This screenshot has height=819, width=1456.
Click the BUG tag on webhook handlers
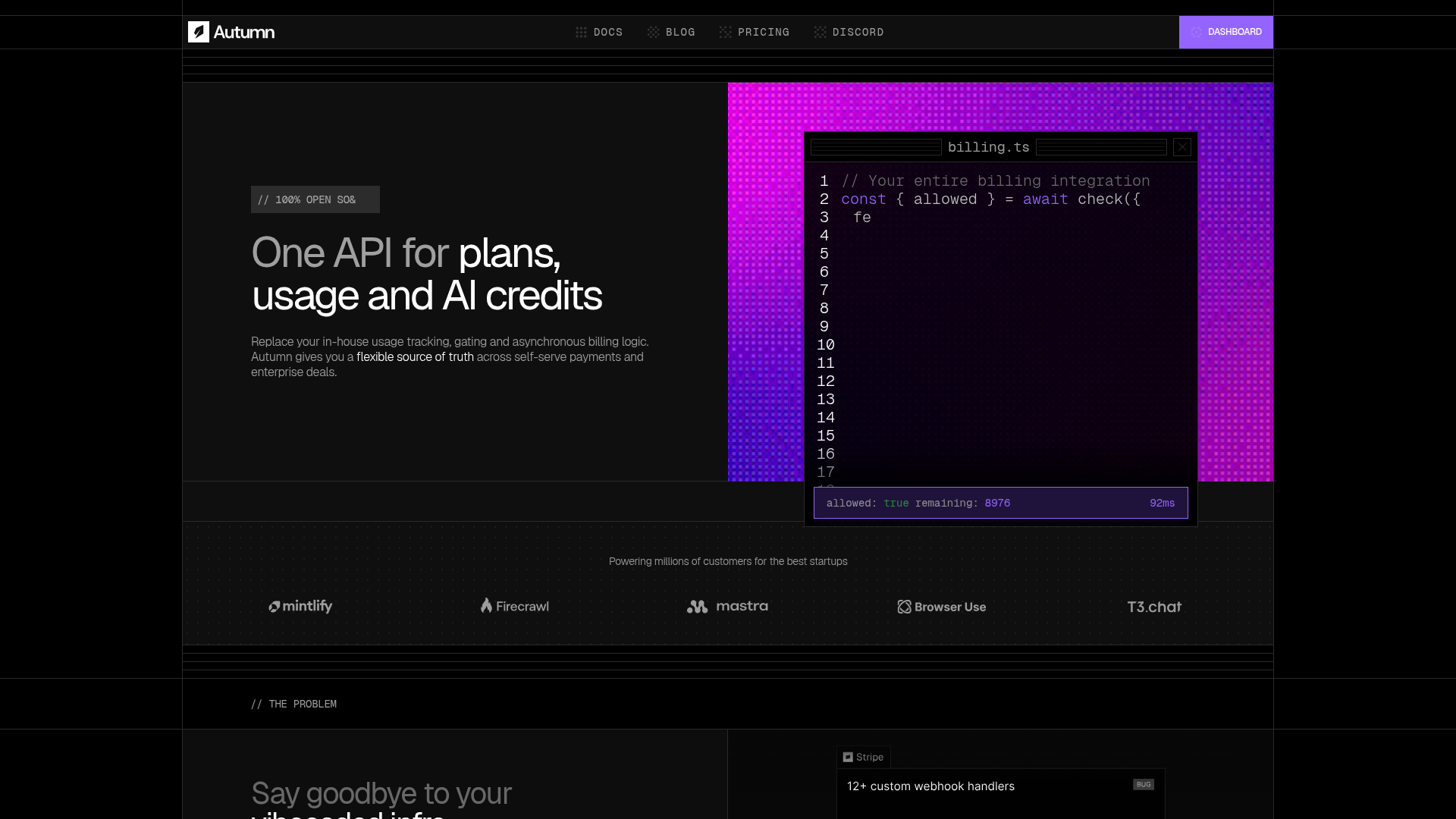pyautogui.click(x=1144, y=784)
